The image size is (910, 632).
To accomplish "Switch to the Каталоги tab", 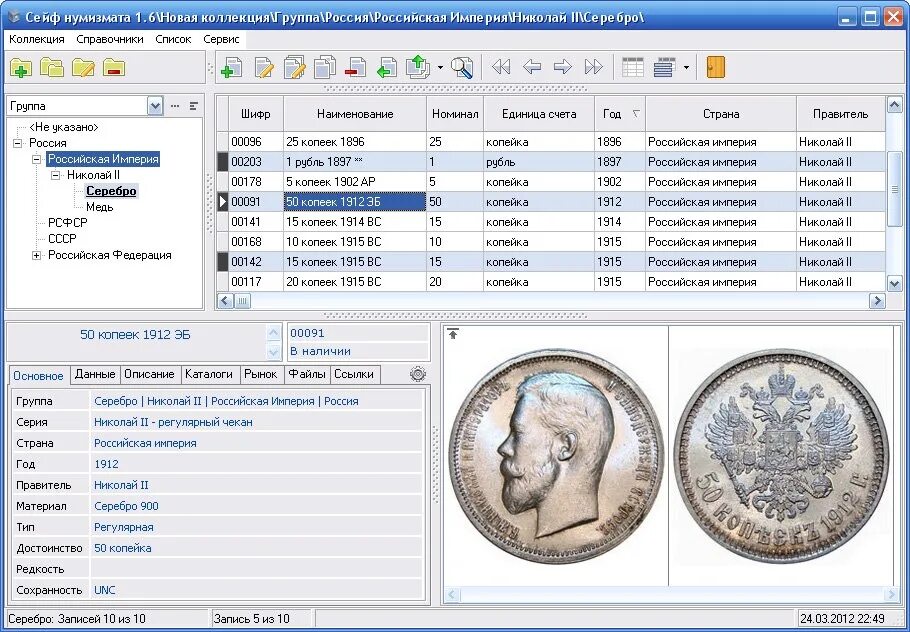I will coord(209,374).
